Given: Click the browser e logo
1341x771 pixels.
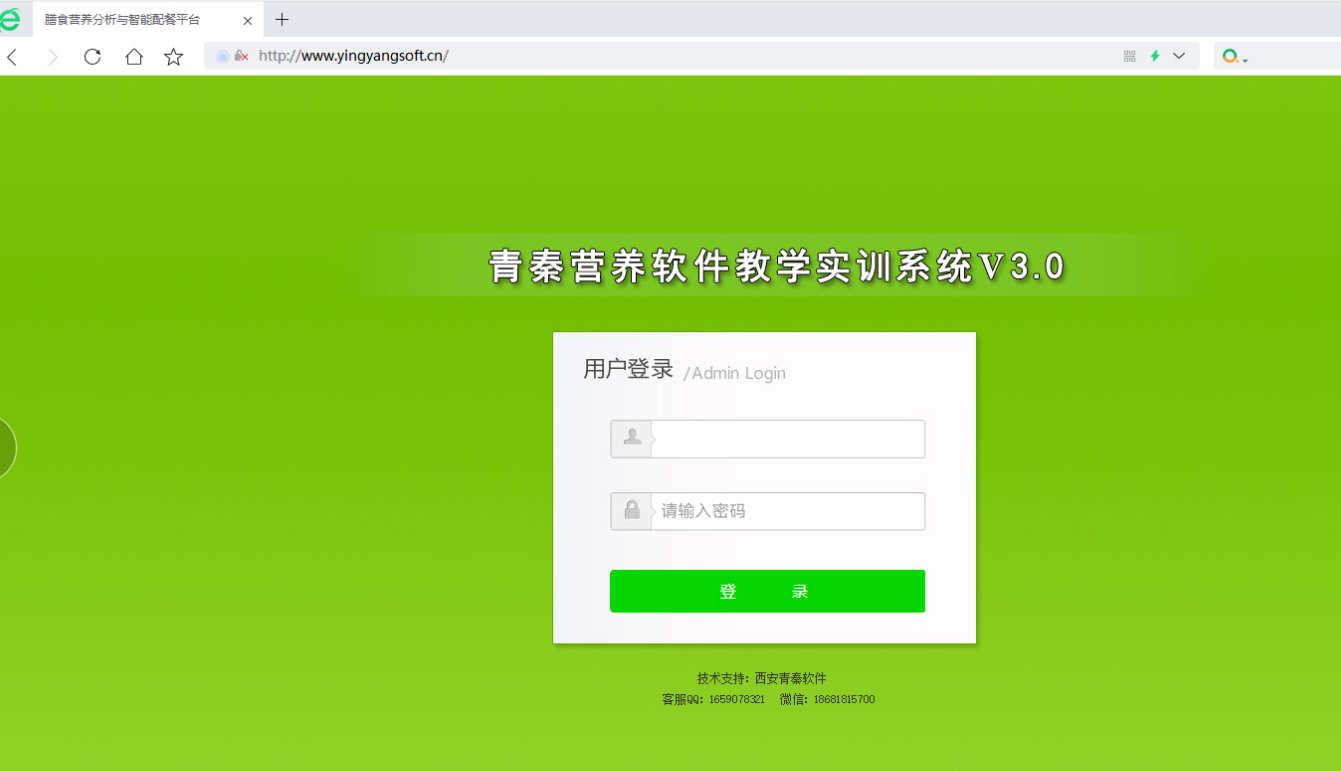Looking at the screenshot, I should tap(10, 19).
